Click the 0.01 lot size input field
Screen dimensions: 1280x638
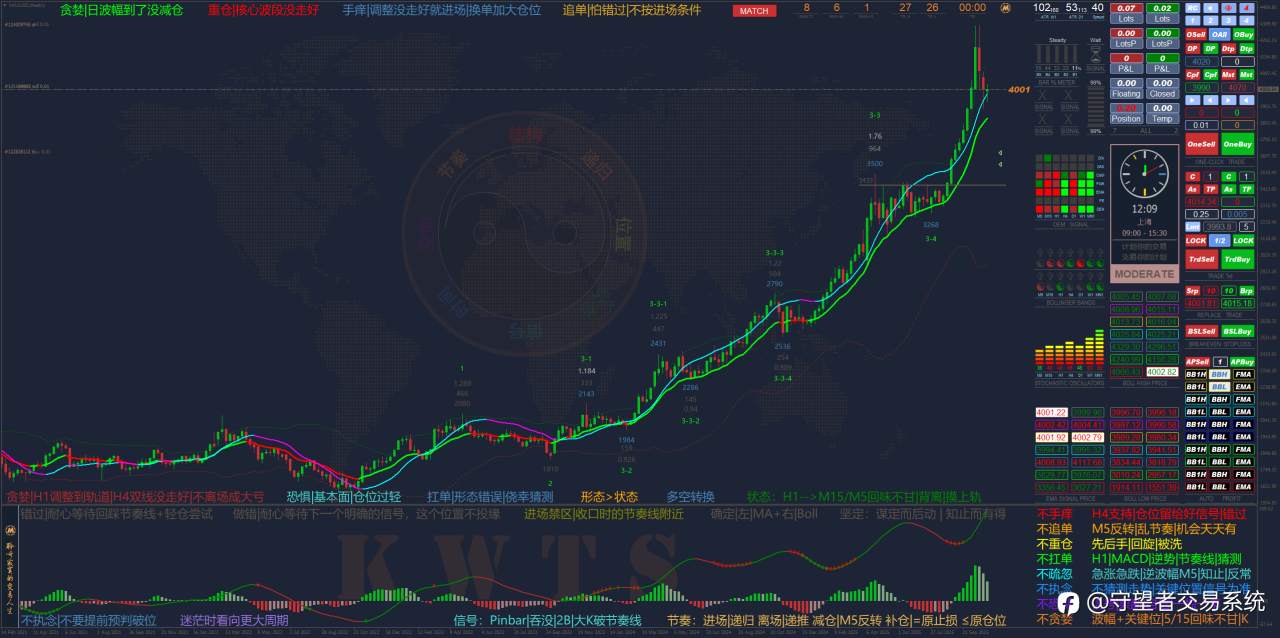pyautogui.click(x=1200, y=125)
